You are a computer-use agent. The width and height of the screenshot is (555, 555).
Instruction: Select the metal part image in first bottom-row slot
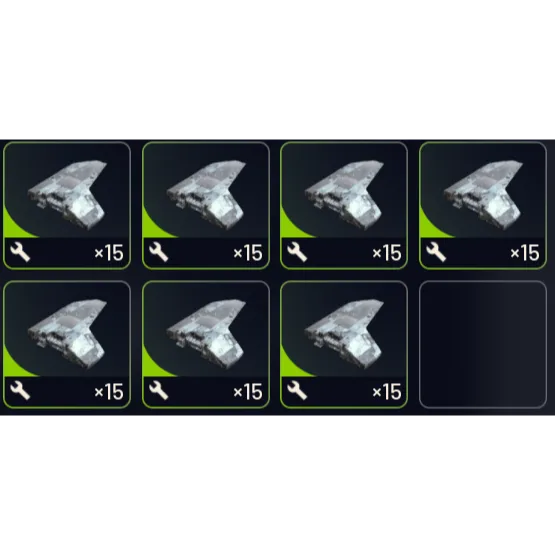[67, 334]
